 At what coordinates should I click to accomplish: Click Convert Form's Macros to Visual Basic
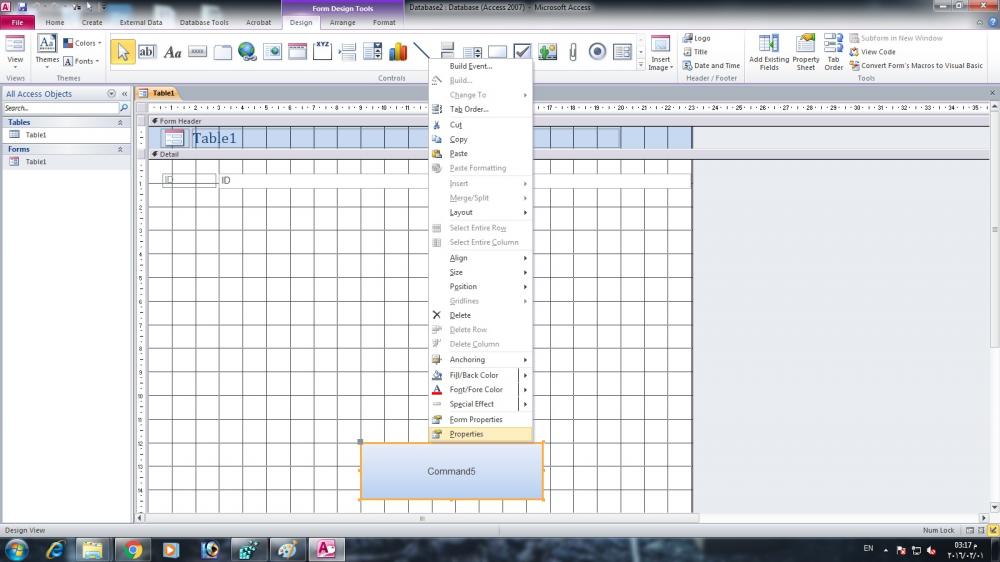pos(916,66)
